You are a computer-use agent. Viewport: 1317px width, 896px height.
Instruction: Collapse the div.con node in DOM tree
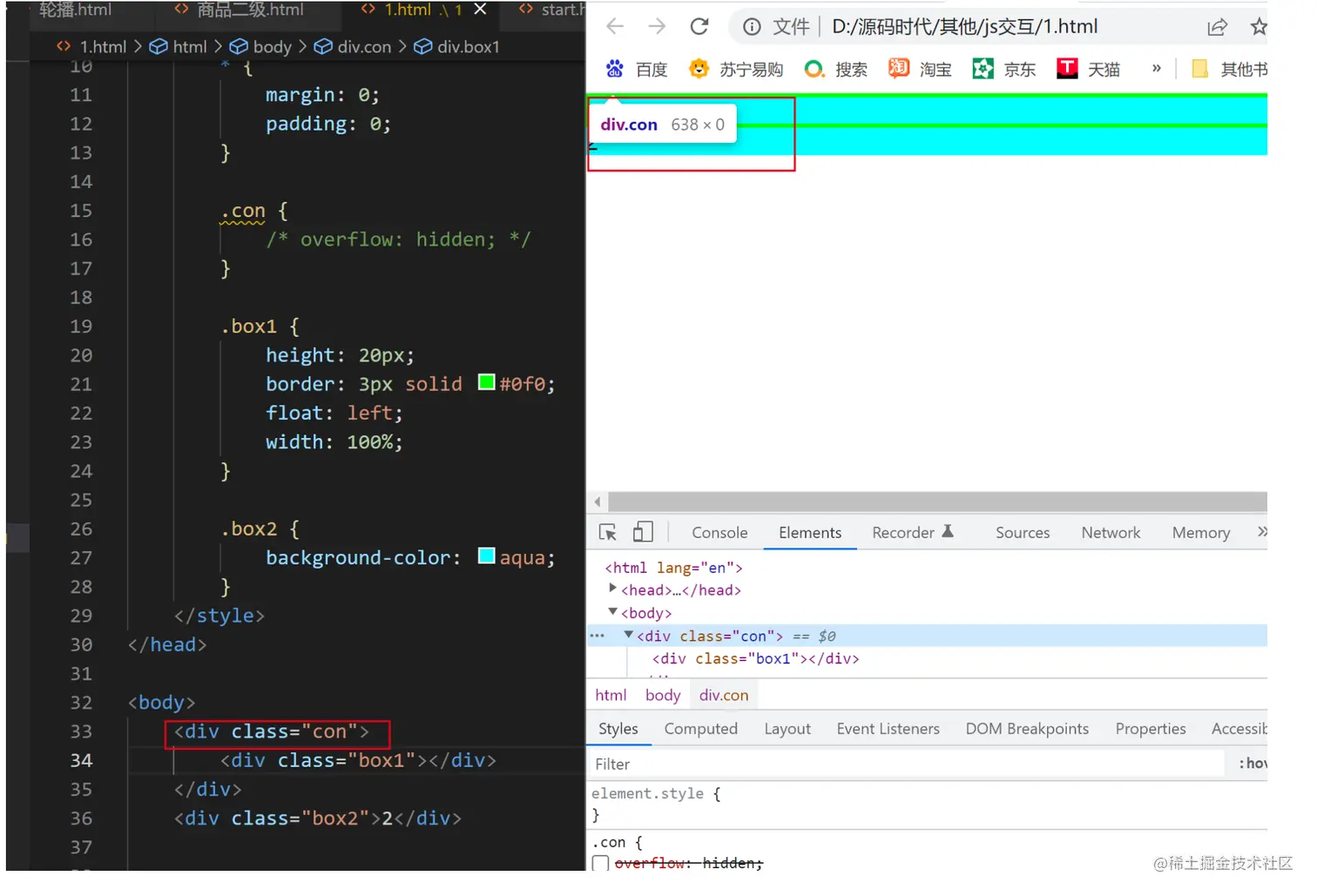click(x=629, y=635)
